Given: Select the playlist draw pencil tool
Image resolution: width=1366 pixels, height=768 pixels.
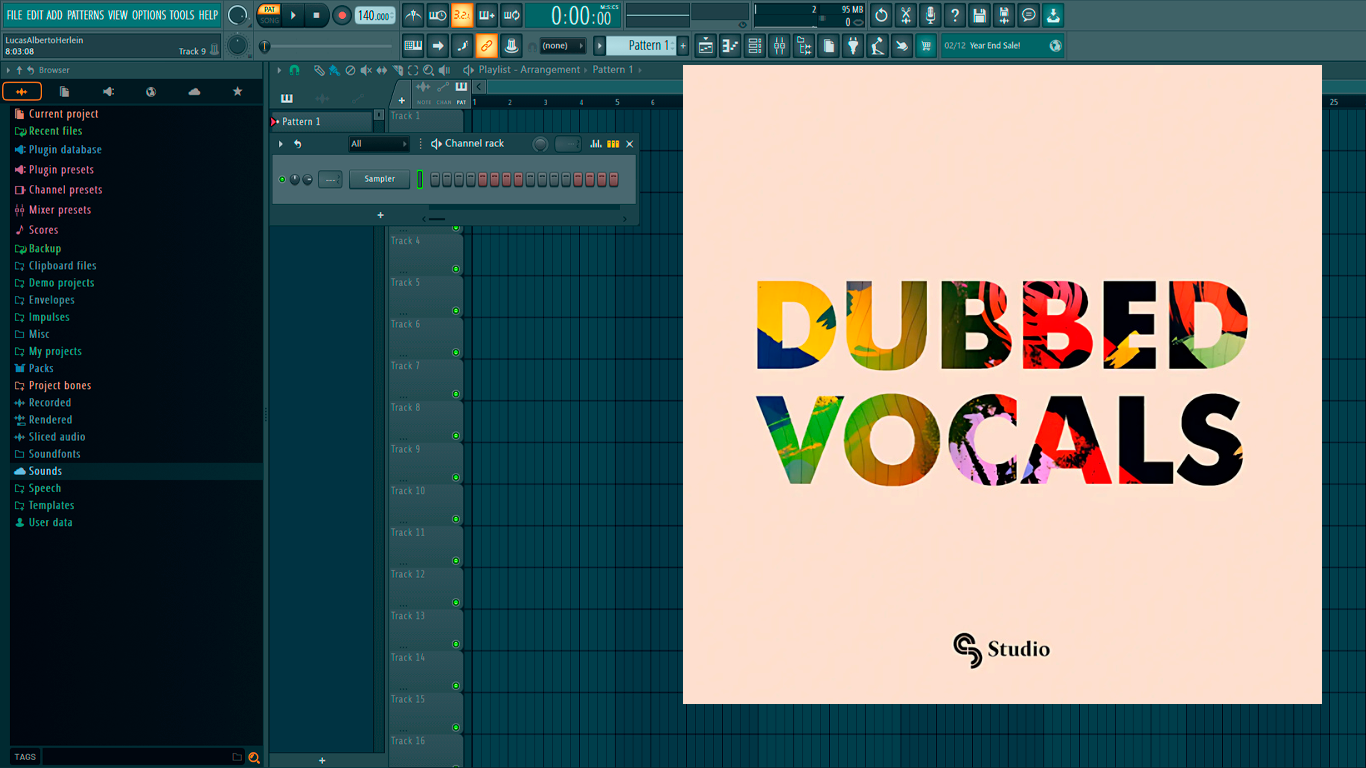Looking at the screenshot, I should pyautogui.click(x=319, y=70).
